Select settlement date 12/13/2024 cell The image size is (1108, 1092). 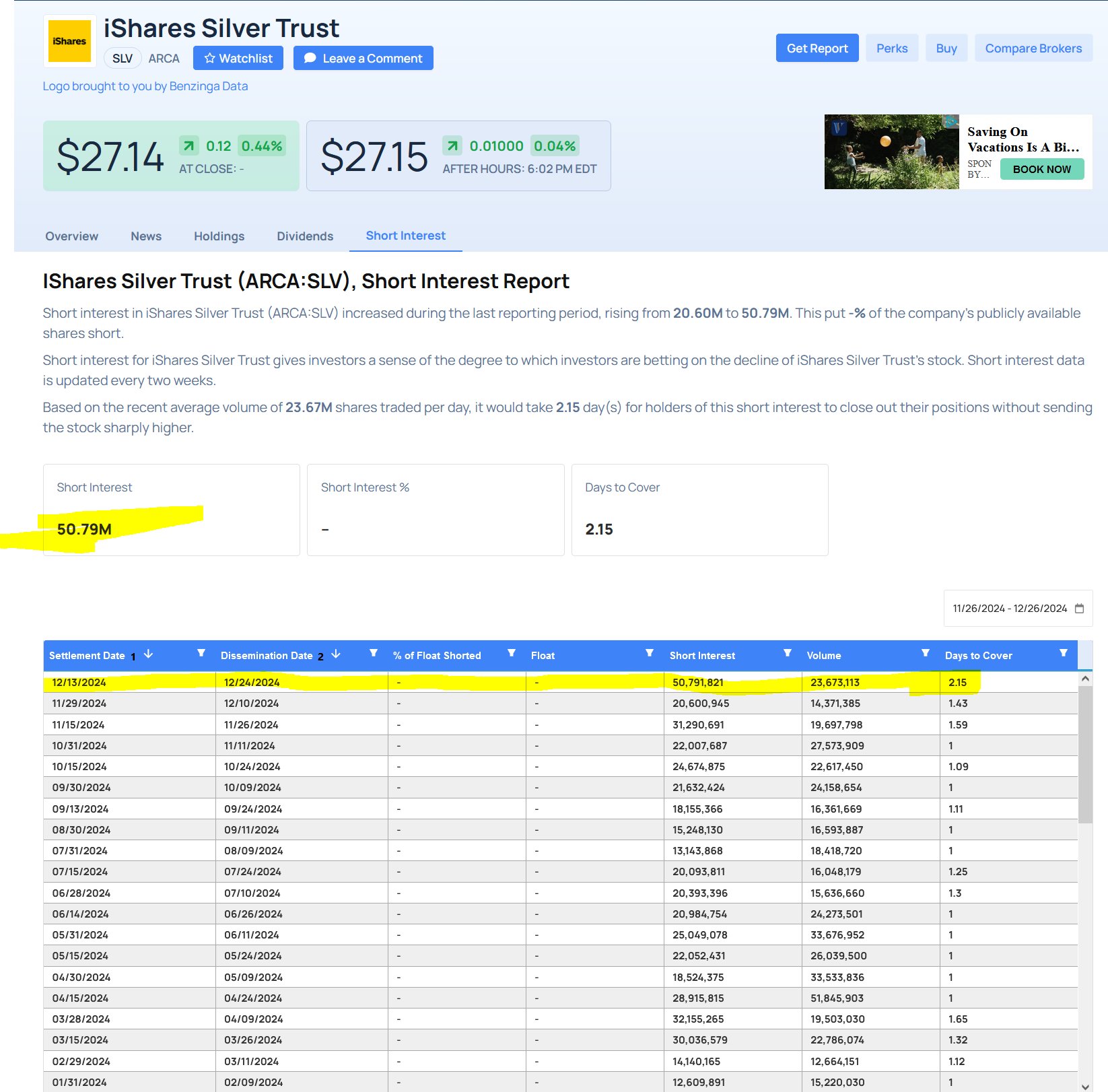point(130,682)
